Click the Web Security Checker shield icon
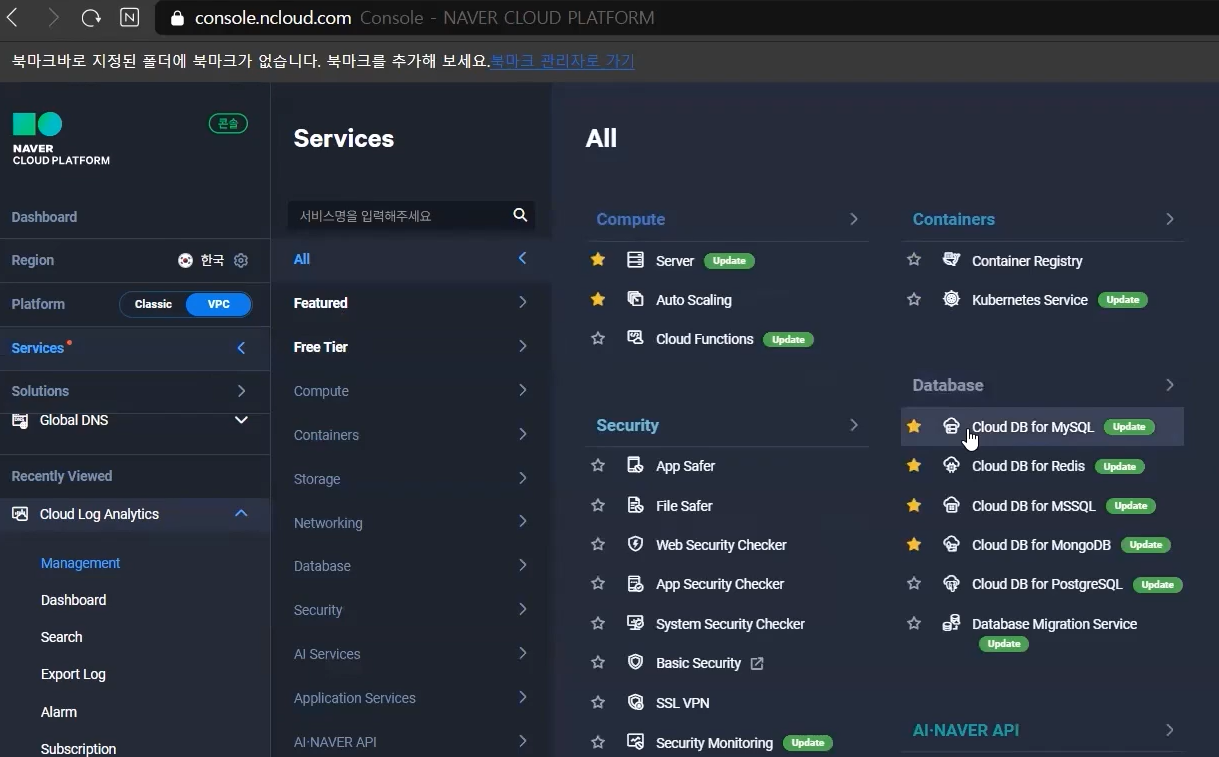 (x=635, y=544)
